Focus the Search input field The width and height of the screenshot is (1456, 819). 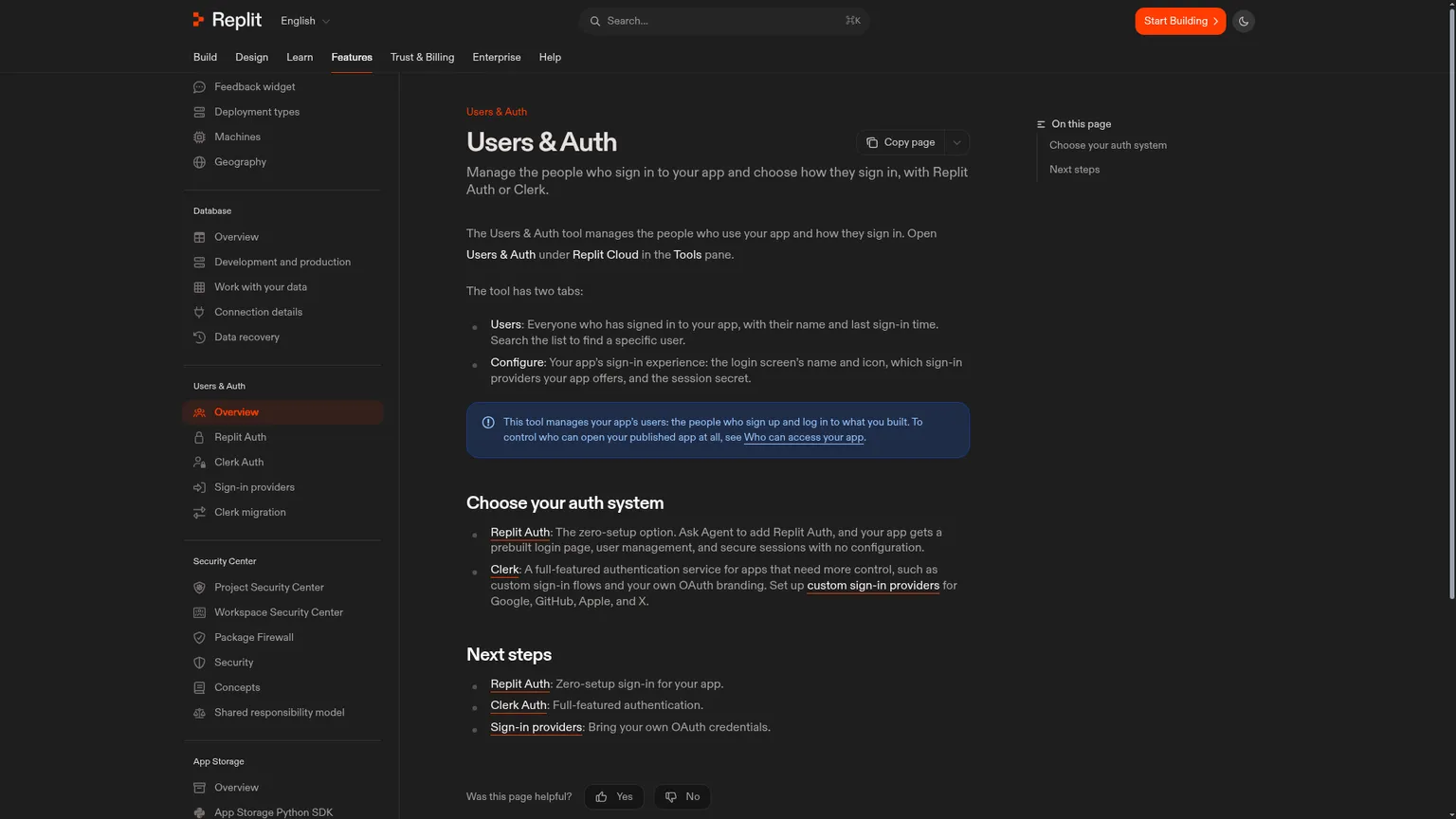point(724,21)
